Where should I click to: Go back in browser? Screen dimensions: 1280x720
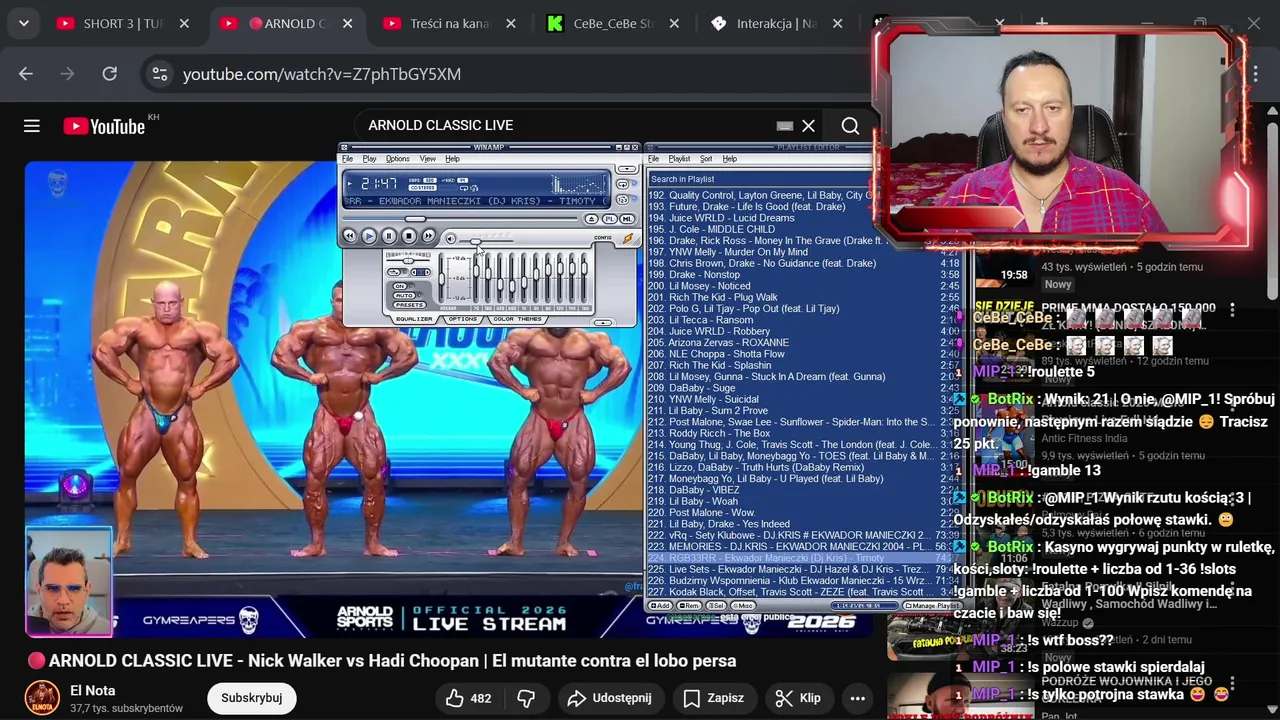(26, 74)
